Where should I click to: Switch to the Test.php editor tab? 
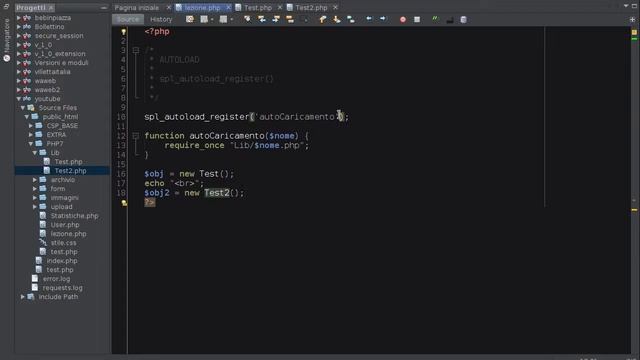tap(258, 7)
